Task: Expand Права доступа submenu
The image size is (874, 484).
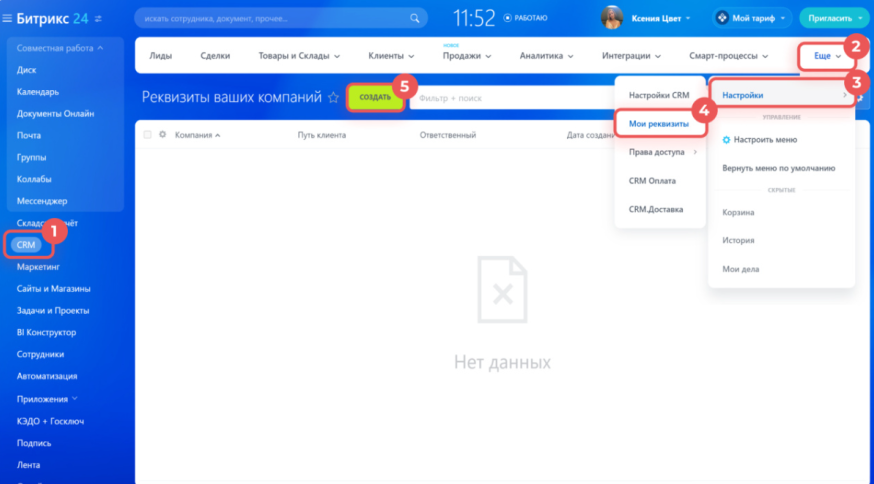Action: coord(661,152)
